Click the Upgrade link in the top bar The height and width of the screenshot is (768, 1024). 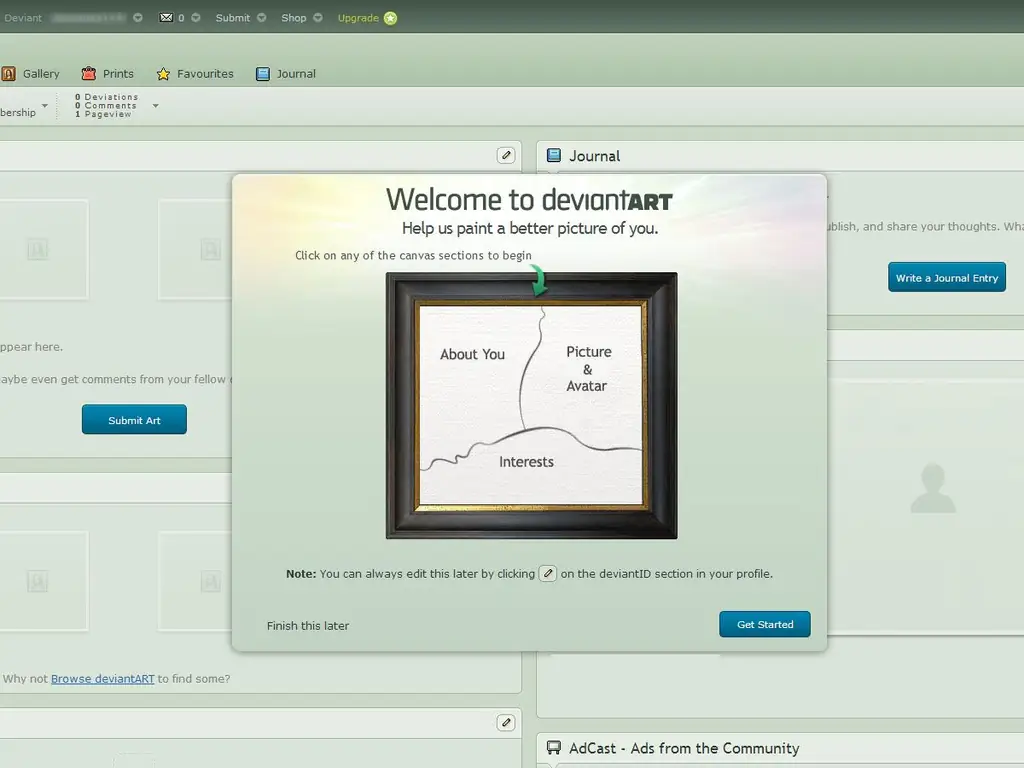pyautogui.click(x=358, y=18)
